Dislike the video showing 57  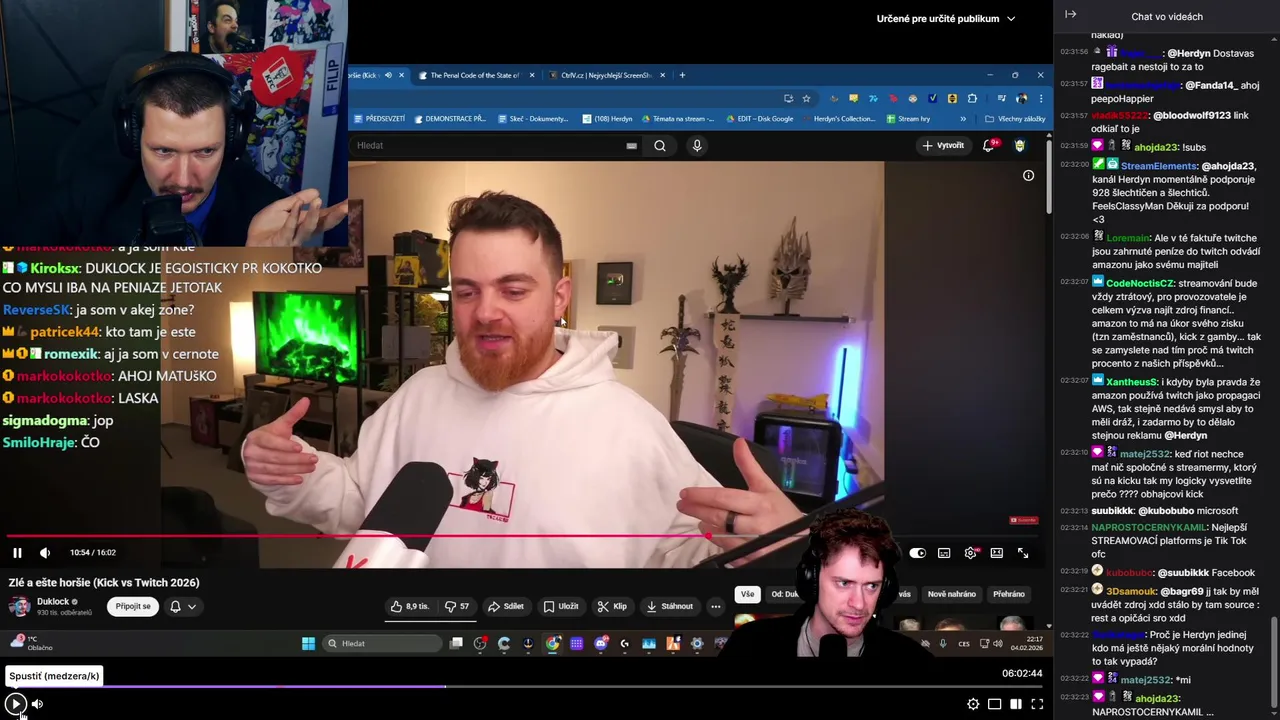coord(457,606)
